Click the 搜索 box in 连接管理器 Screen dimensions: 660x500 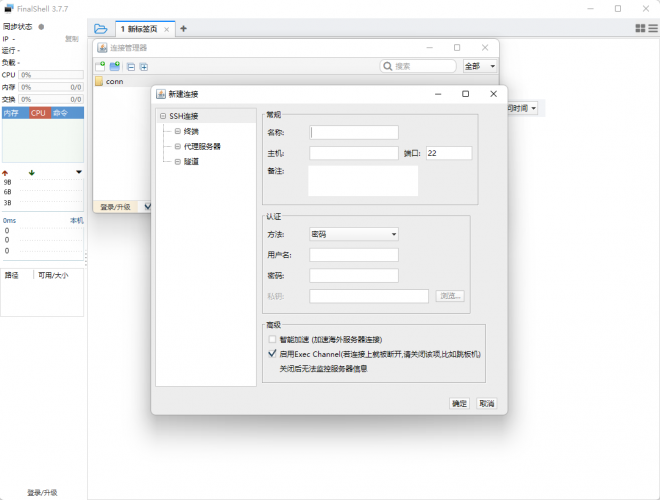(x=418, y=66)
